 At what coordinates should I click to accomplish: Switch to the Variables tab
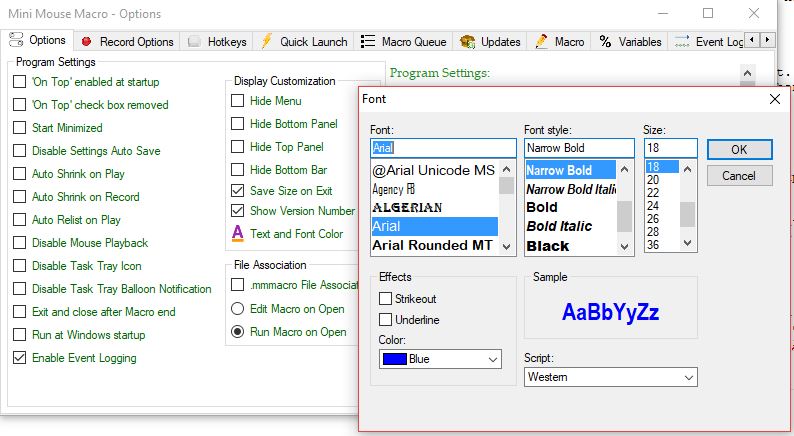630,42
